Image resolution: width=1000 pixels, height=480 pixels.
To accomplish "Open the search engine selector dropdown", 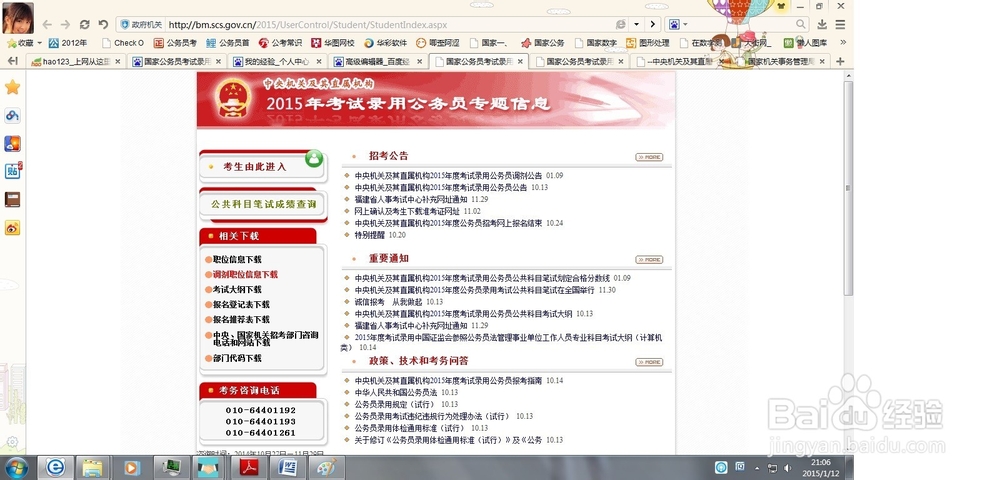I will tap(677, 24).
